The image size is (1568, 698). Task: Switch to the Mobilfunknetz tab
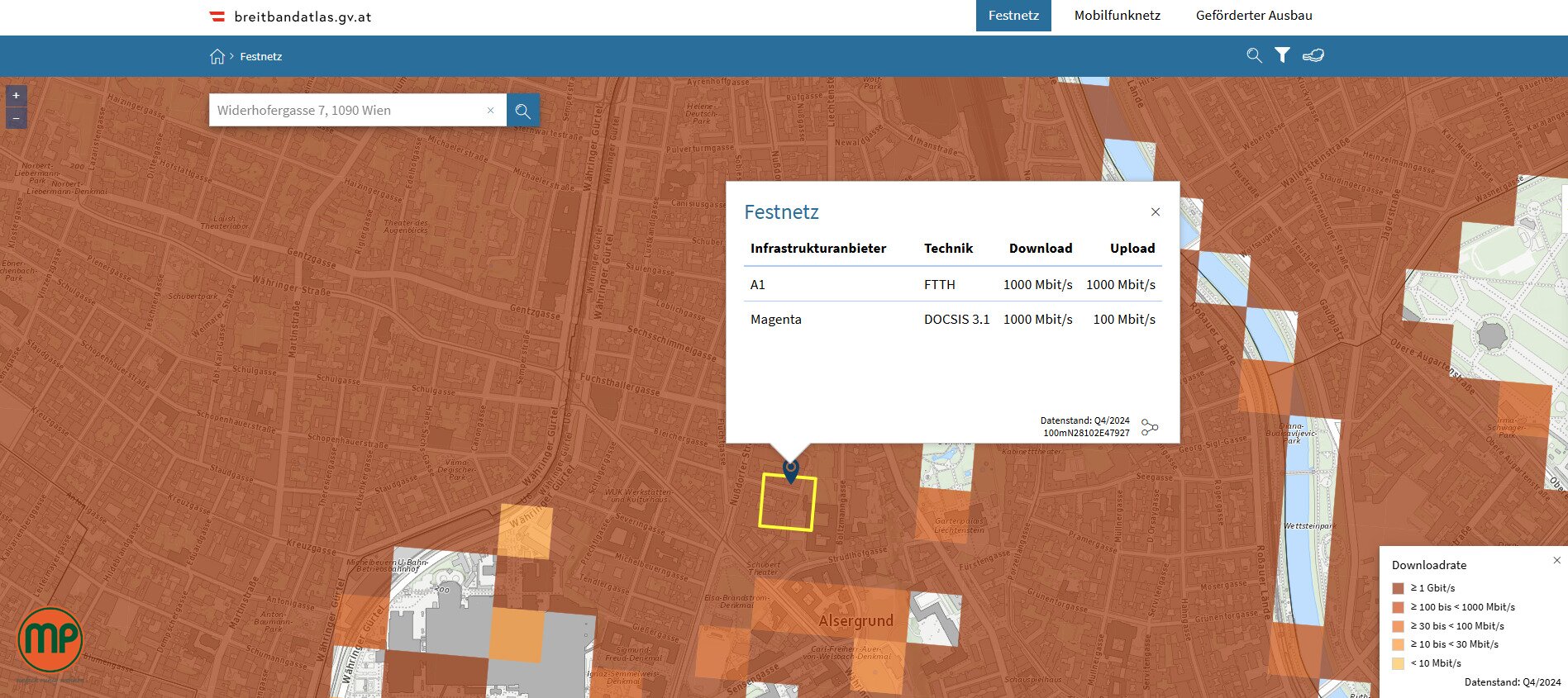1118,16
